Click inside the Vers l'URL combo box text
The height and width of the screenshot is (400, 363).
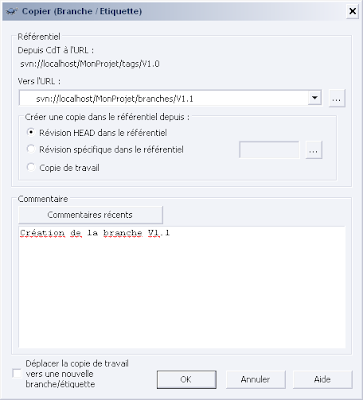163,98
